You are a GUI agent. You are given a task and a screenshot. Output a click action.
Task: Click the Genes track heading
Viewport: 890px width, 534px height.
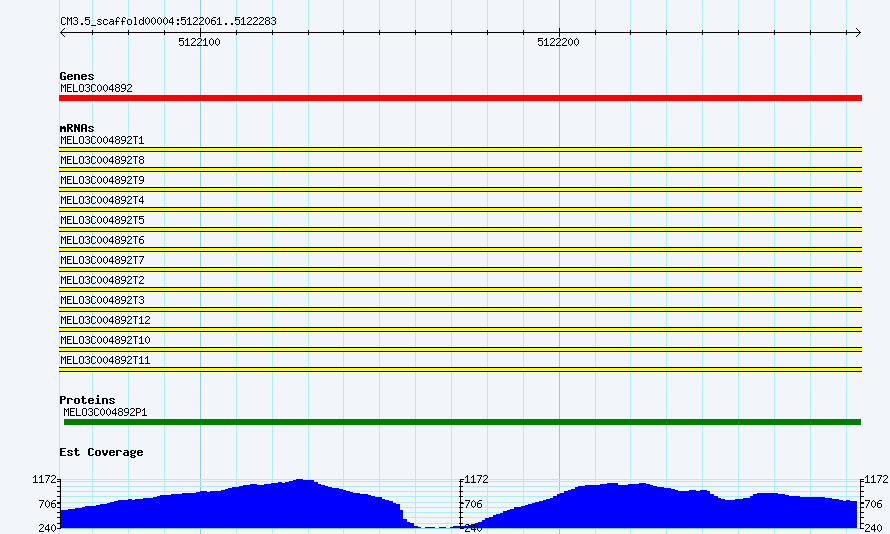(77, 76)
